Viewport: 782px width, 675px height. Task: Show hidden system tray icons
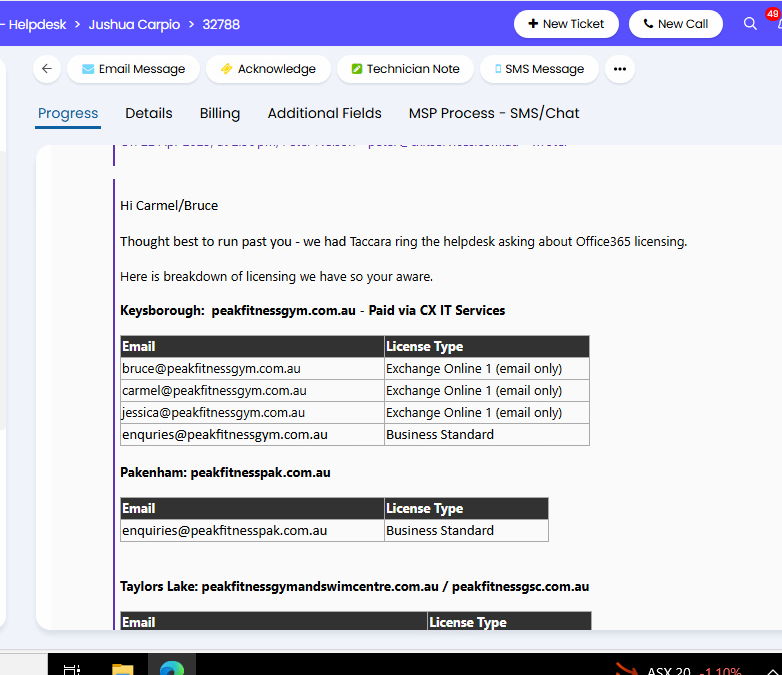click(x=773, y=672)
